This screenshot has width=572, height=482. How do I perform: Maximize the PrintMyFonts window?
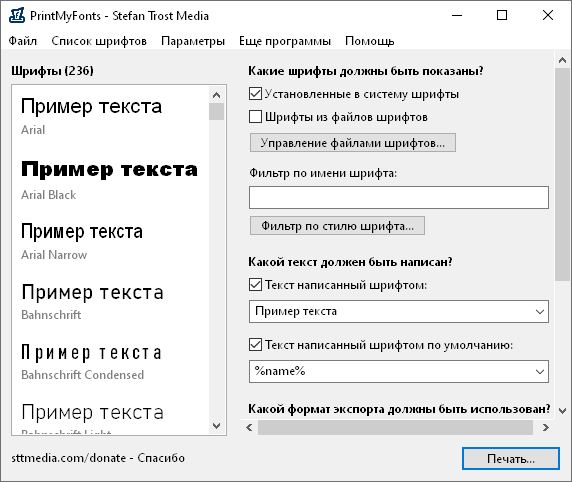tap(502, 15)
